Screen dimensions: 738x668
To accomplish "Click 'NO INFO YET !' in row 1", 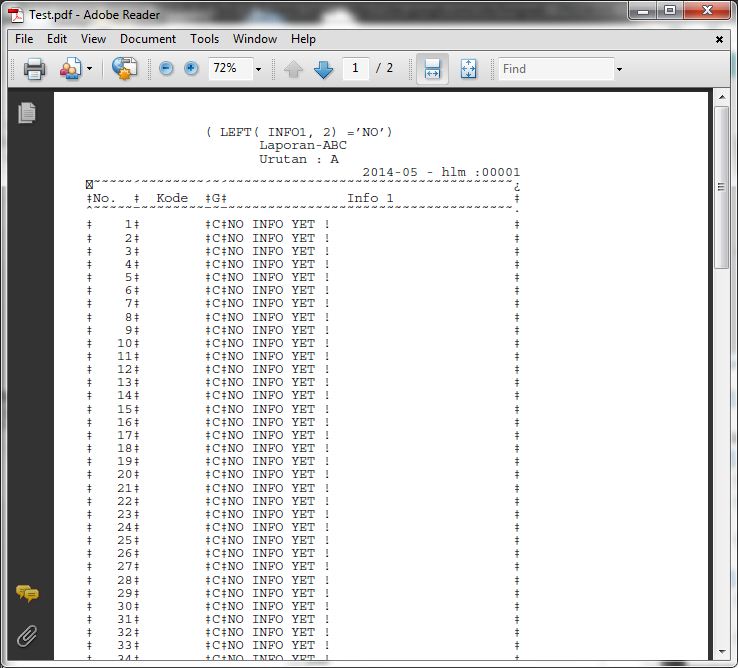I will pyautogui.click(x=279, y=225).
